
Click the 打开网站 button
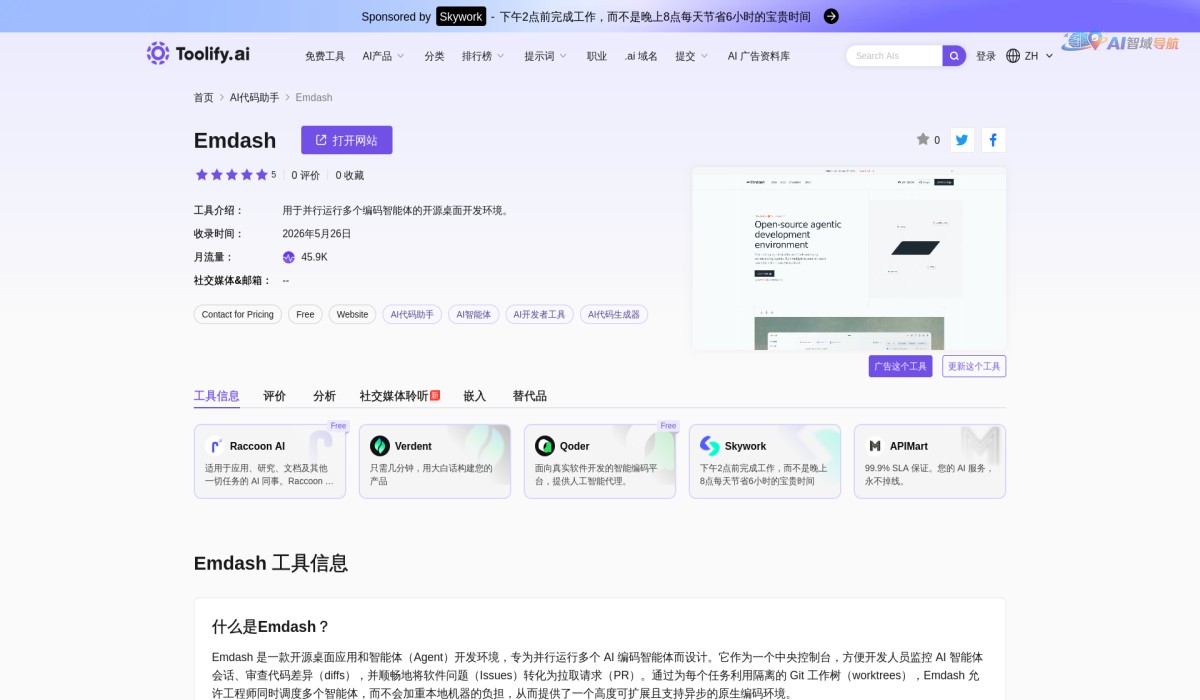(x=347, y=140)
